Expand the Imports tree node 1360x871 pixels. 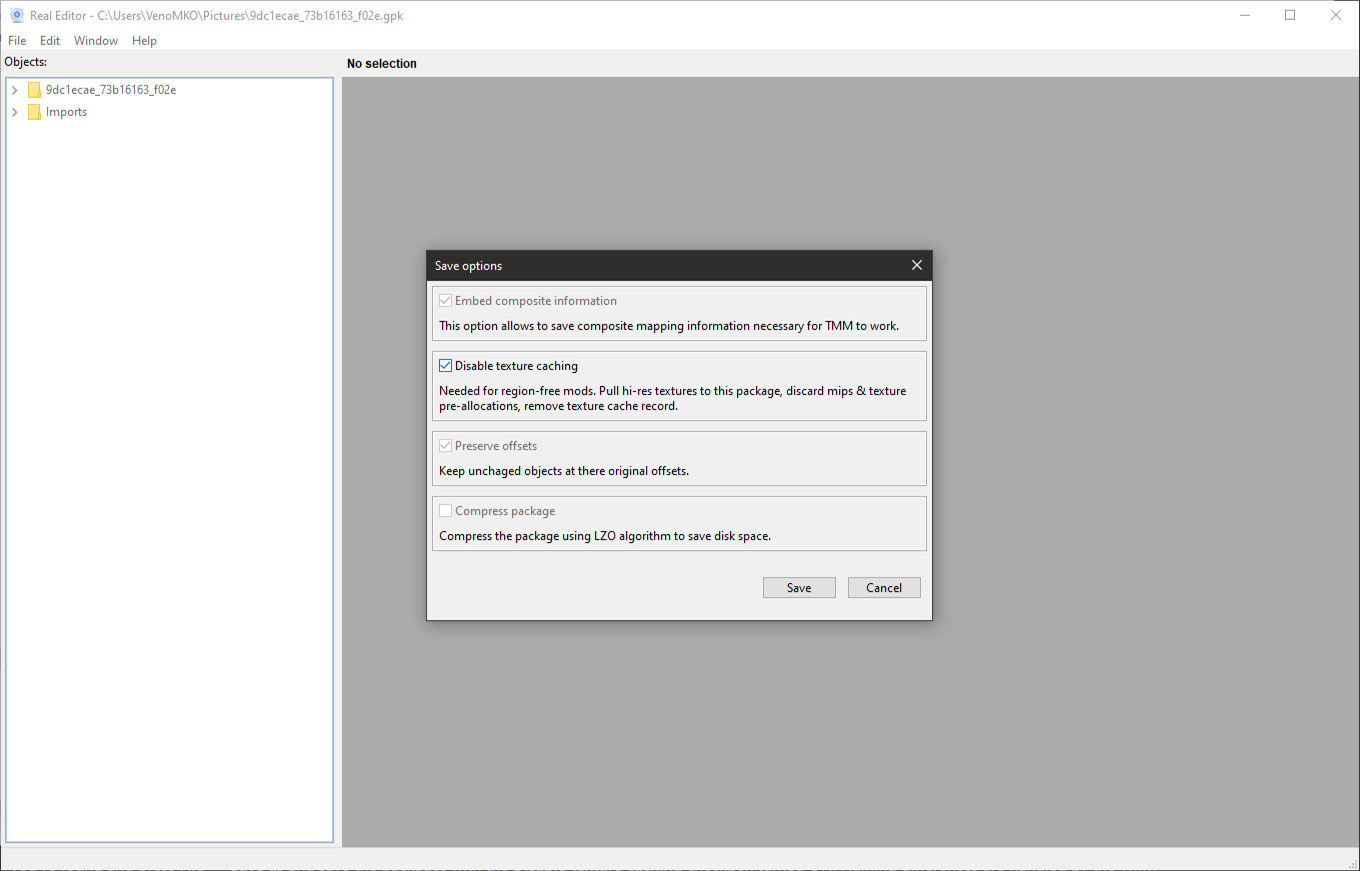pyautogui.click(x=14, y=112)
